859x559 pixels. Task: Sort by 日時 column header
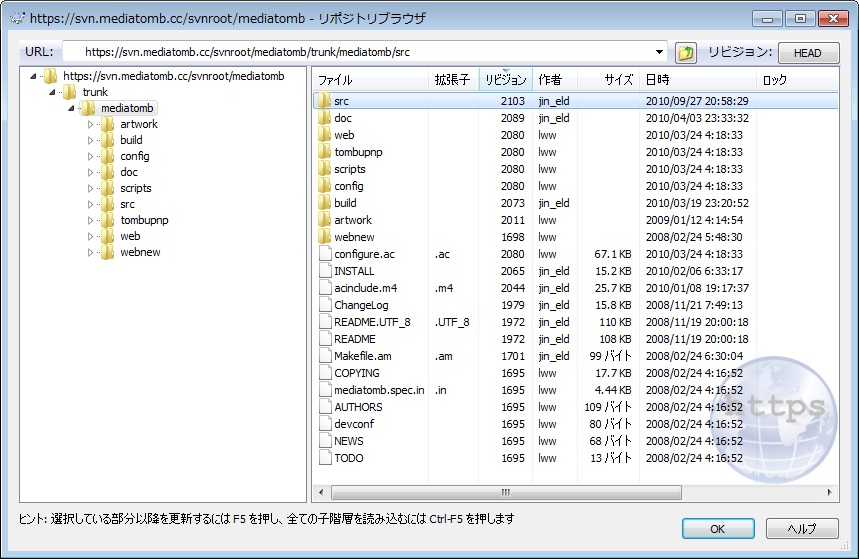[697, 80]
